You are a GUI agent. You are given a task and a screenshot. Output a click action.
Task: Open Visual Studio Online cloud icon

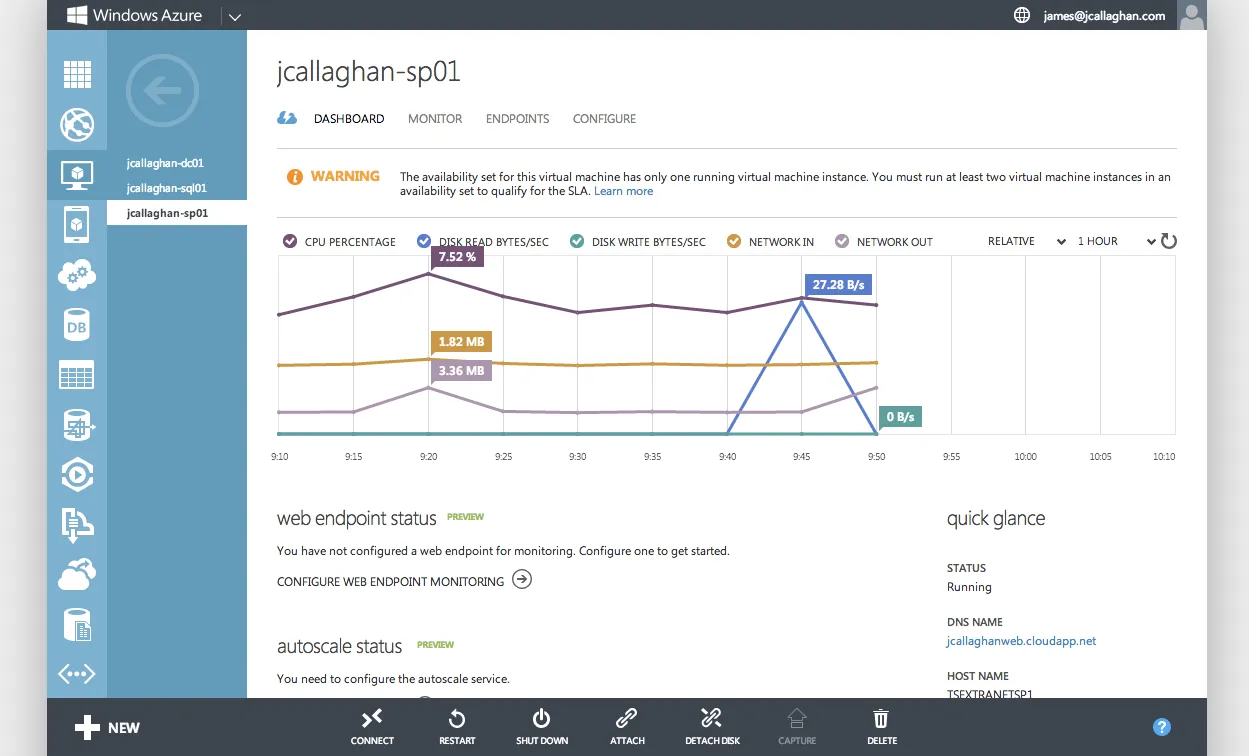(77, 574)
